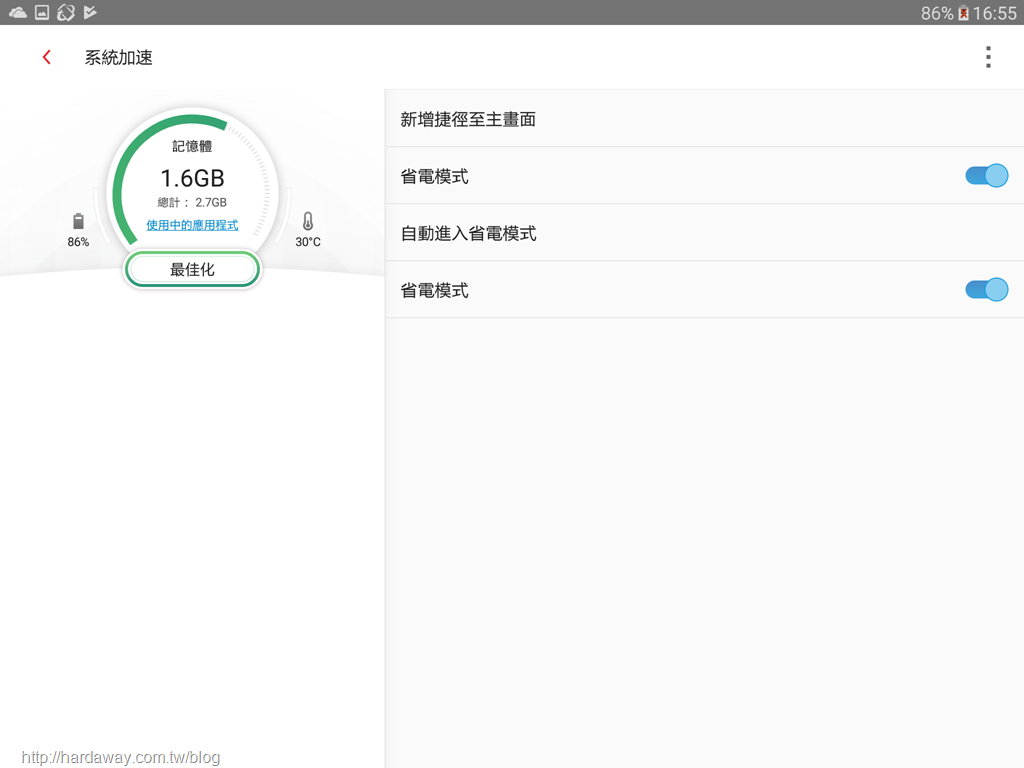Tap the 30°C temperature reading
Image resolution: width=1024 pixels, height=768 pixels.
click(308, 242)
